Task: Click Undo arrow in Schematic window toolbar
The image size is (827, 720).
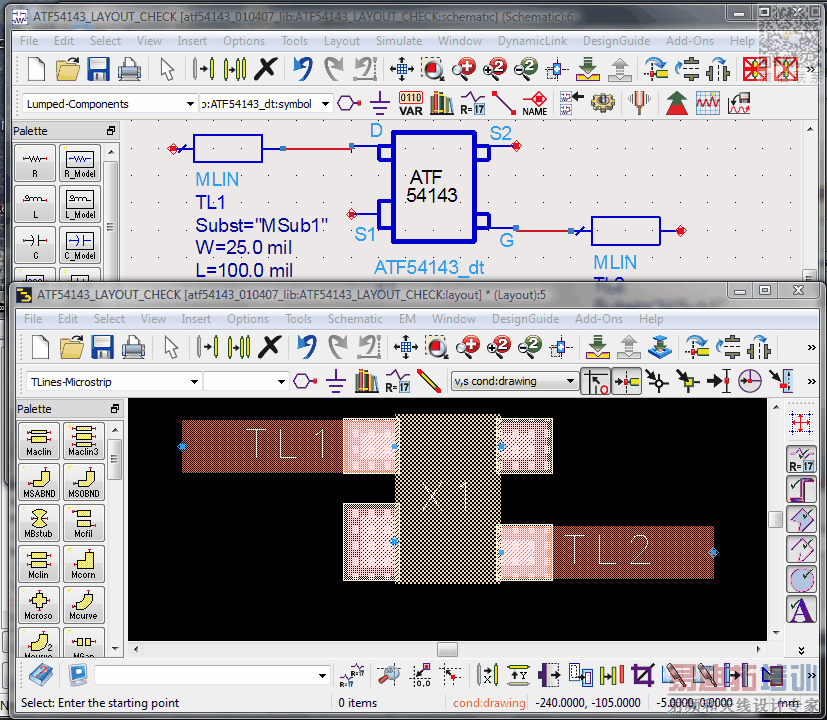Action: pos(303,69)
